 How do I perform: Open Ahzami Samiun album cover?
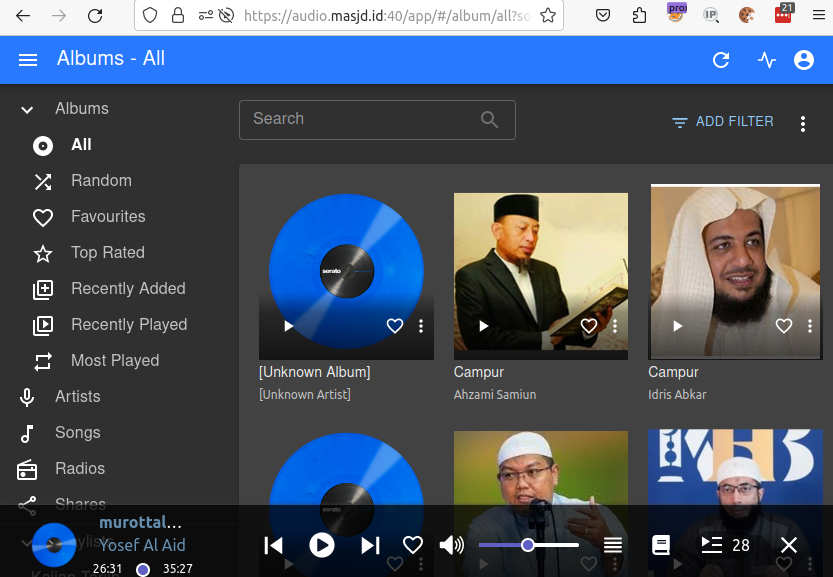pos(541,276)
